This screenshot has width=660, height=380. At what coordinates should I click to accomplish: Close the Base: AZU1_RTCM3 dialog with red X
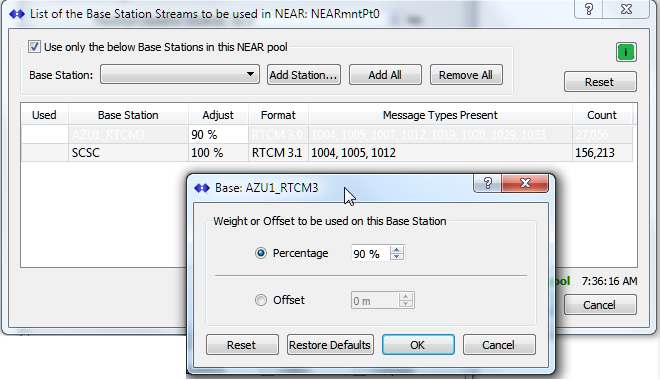[525, 183]
